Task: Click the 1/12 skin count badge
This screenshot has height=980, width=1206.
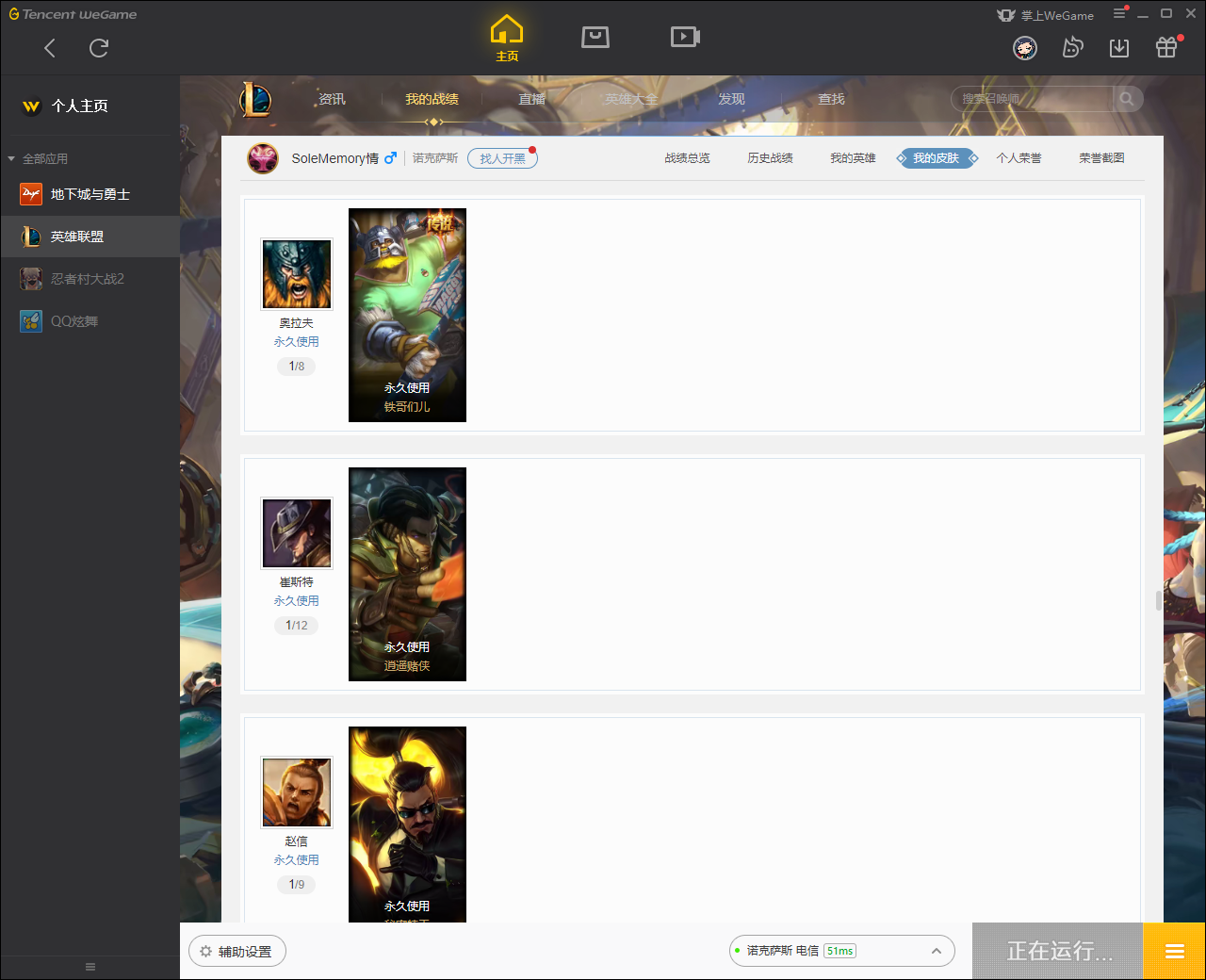Action: point(297,626)
